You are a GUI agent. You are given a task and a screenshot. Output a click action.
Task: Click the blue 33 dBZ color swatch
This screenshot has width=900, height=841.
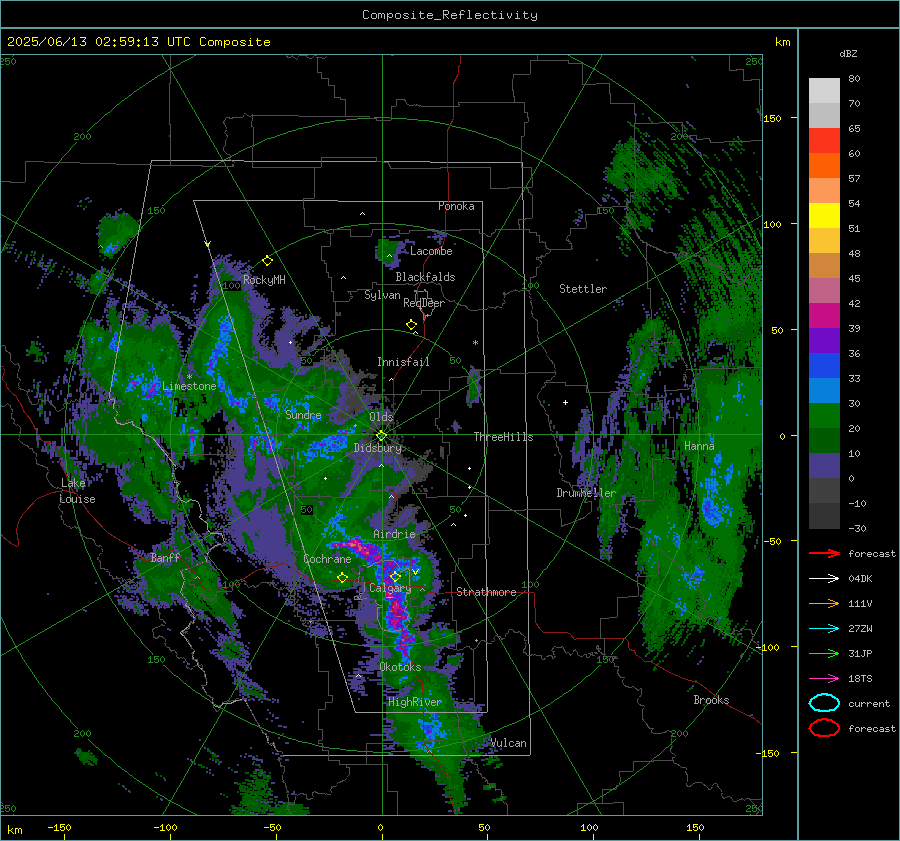(824, 366)
